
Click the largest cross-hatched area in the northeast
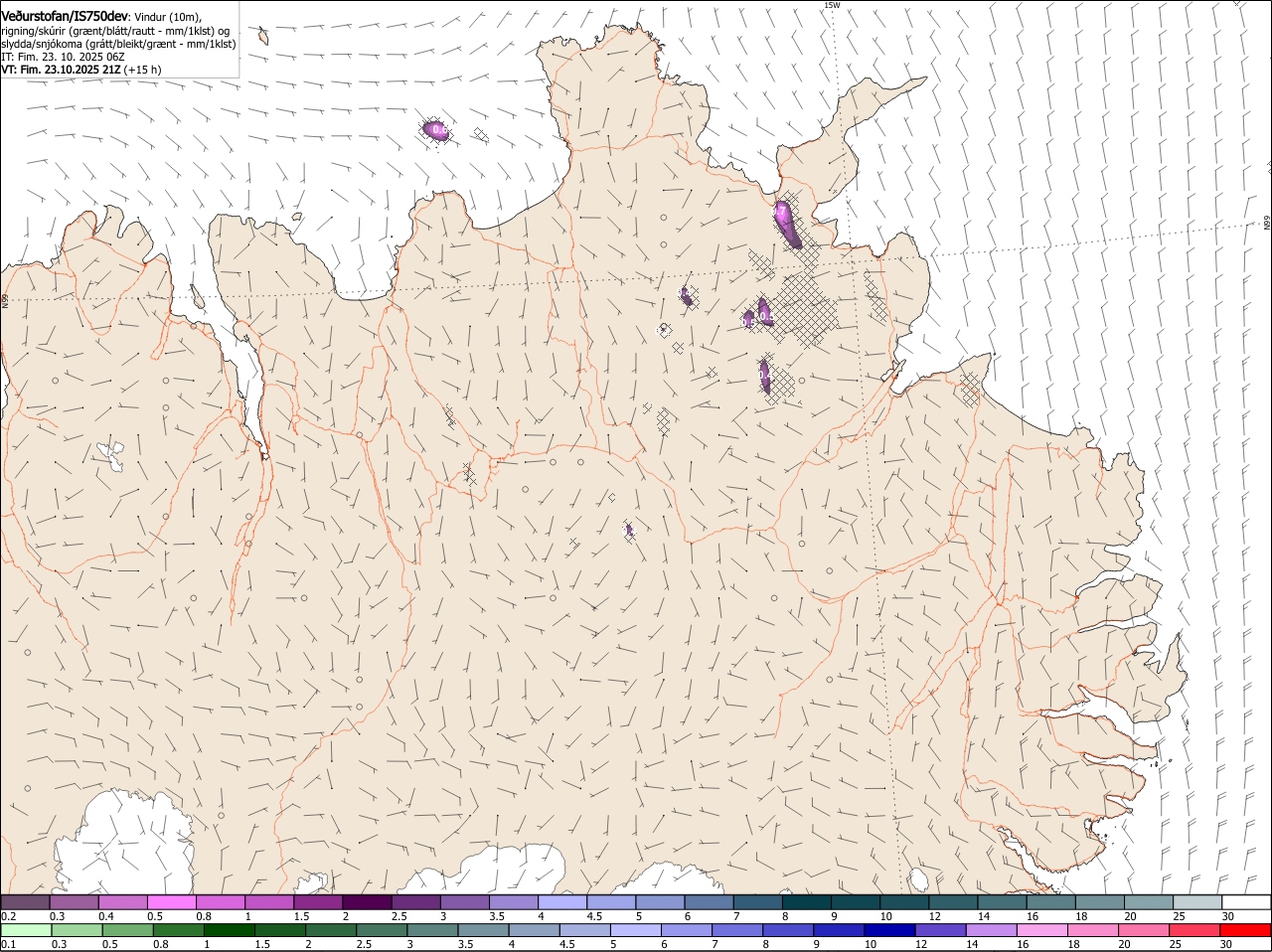point(805,310)
